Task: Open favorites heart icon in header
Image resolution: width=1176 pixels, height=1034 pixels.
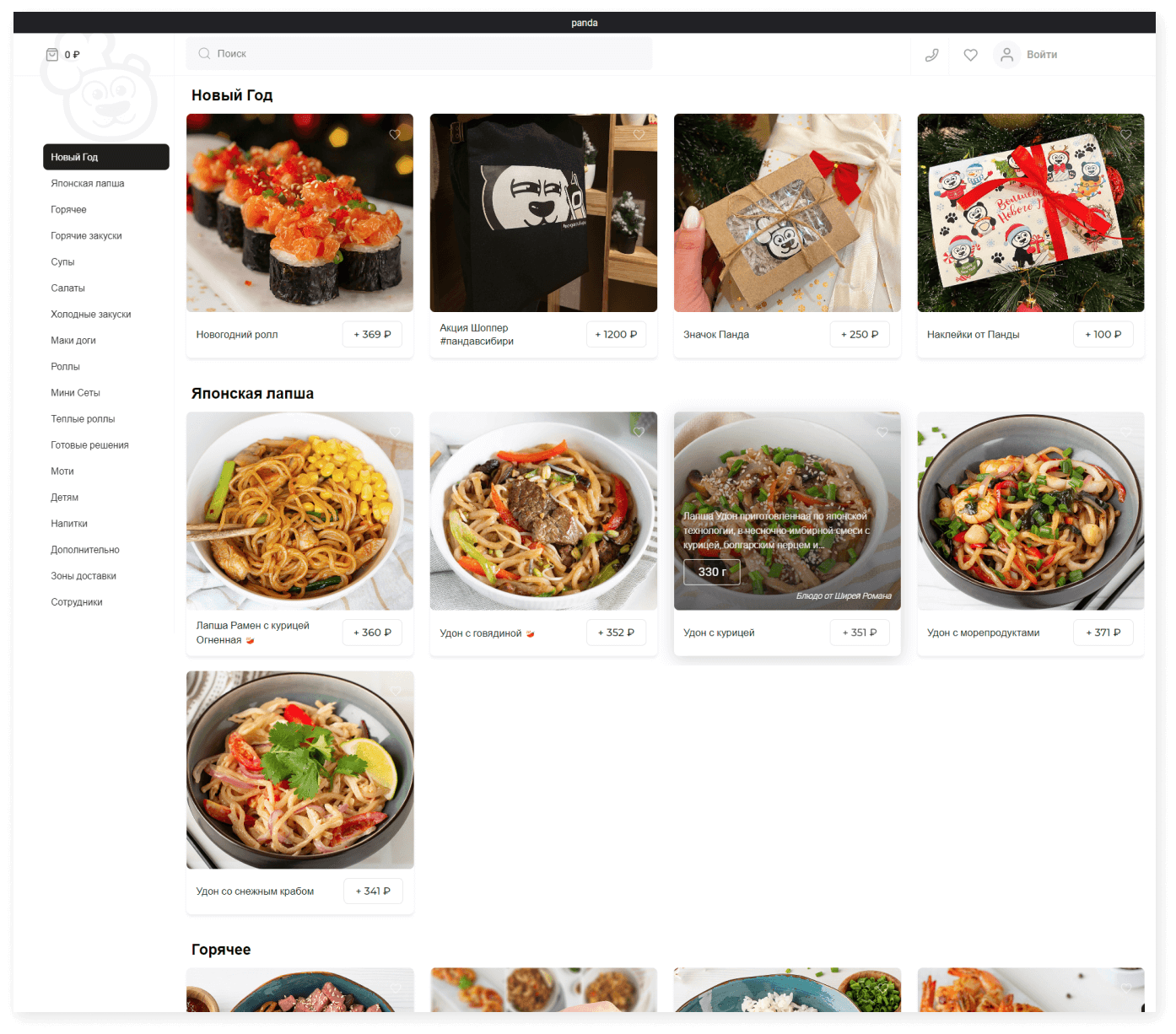Action: 970,55
